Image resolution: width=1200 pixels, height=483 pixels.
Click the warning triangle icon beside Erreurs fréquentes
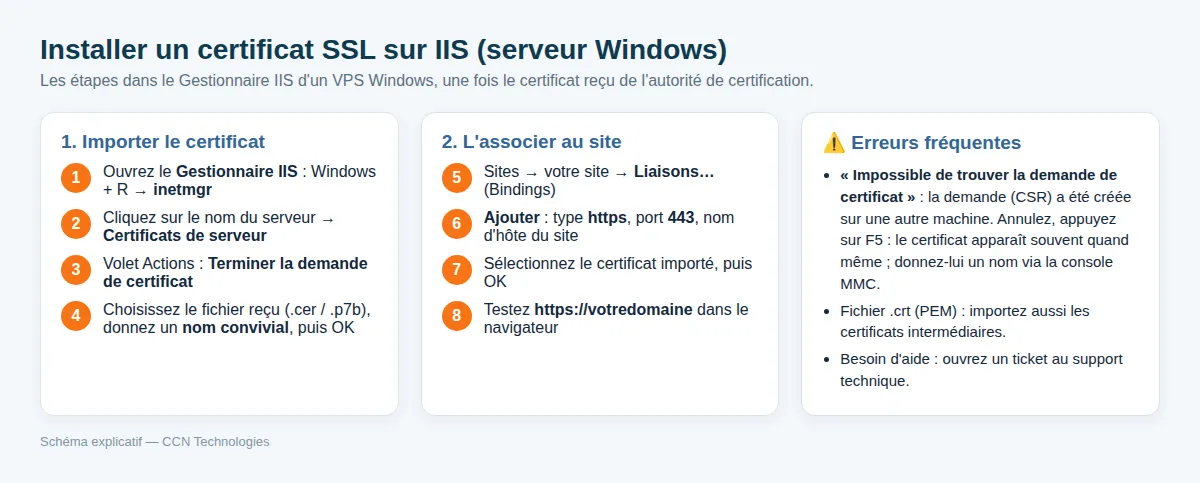click(834, 142)
